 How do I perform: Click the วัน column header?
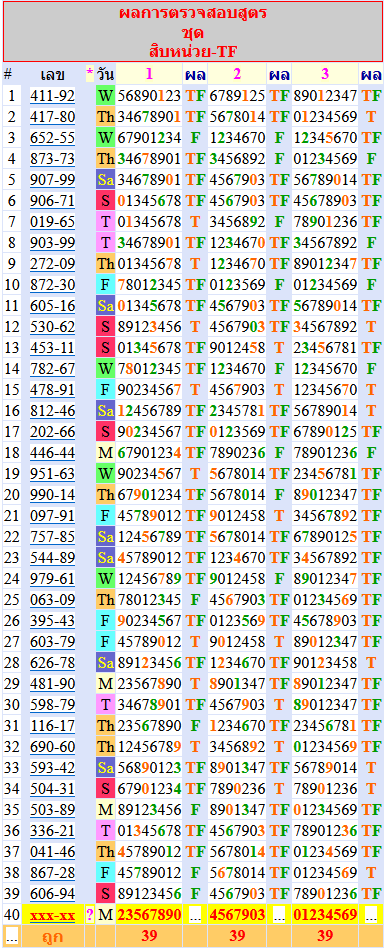click(x=105, y=75)
